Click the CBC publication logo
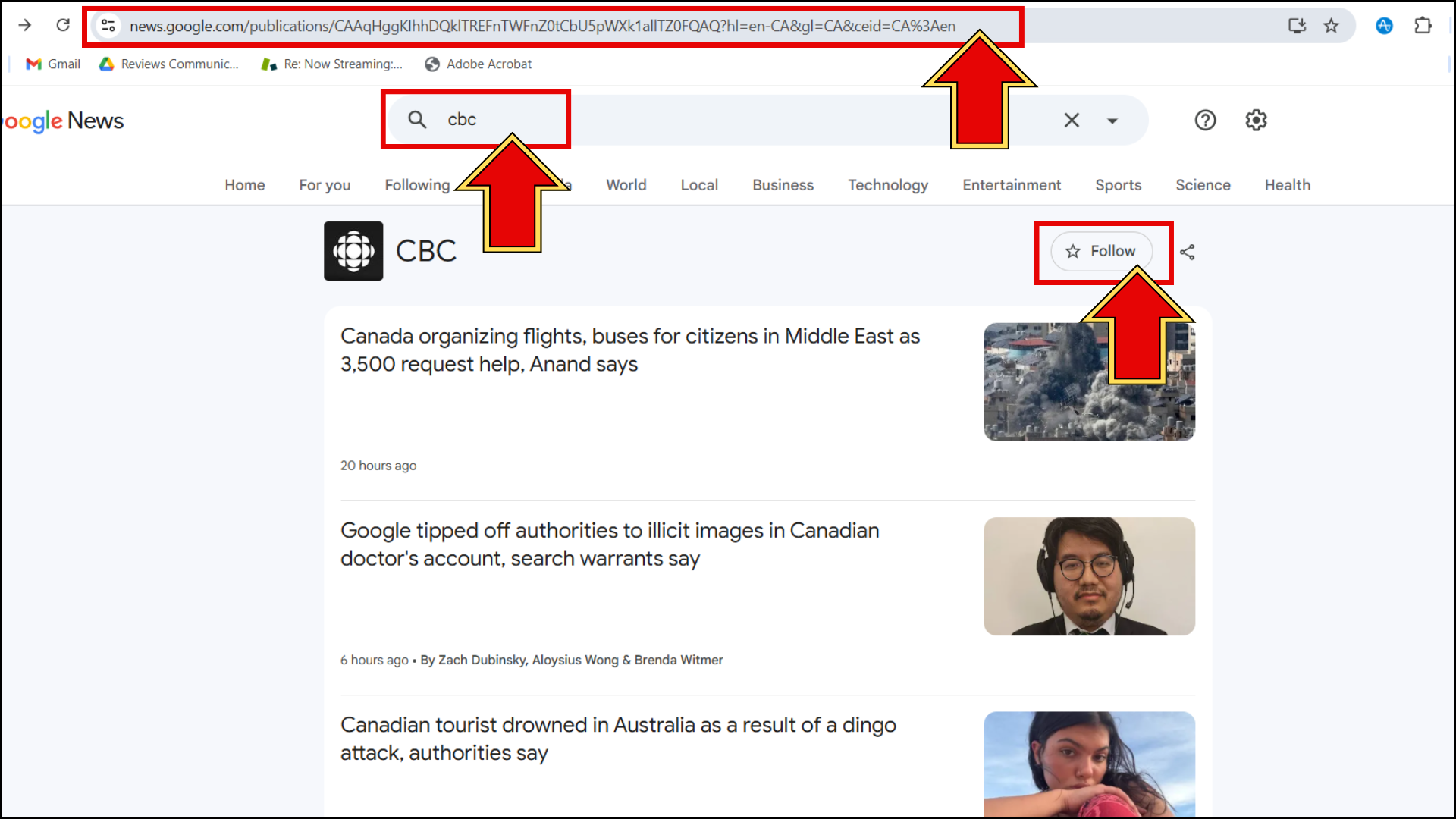 353,251
